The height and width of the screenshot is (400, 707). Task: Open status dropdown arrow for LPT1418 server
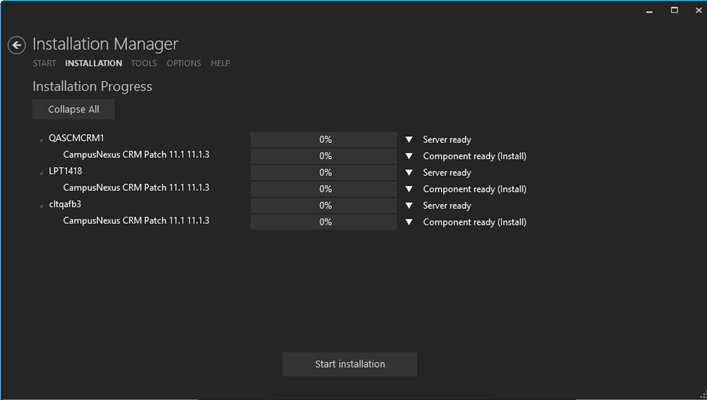pyautogui.click(x=409, y=173)
